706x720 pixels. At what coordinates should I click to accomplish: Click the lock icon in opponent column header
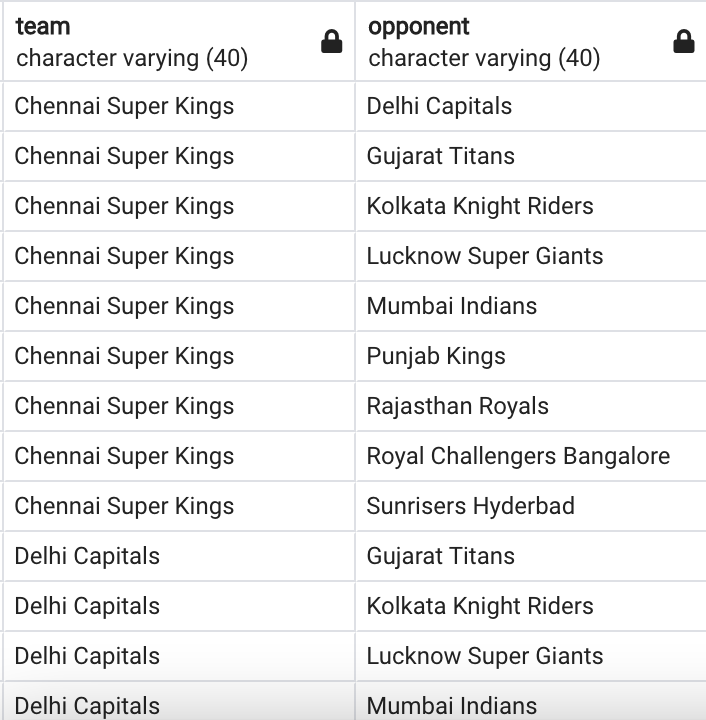[x=684, y=42]
